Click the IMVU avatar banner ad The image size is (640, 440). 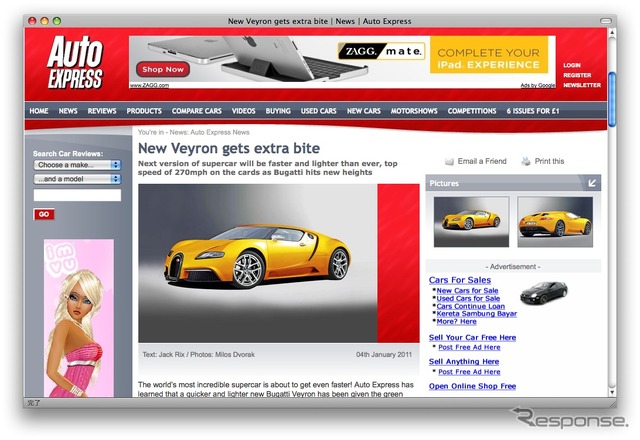(79, 318)
